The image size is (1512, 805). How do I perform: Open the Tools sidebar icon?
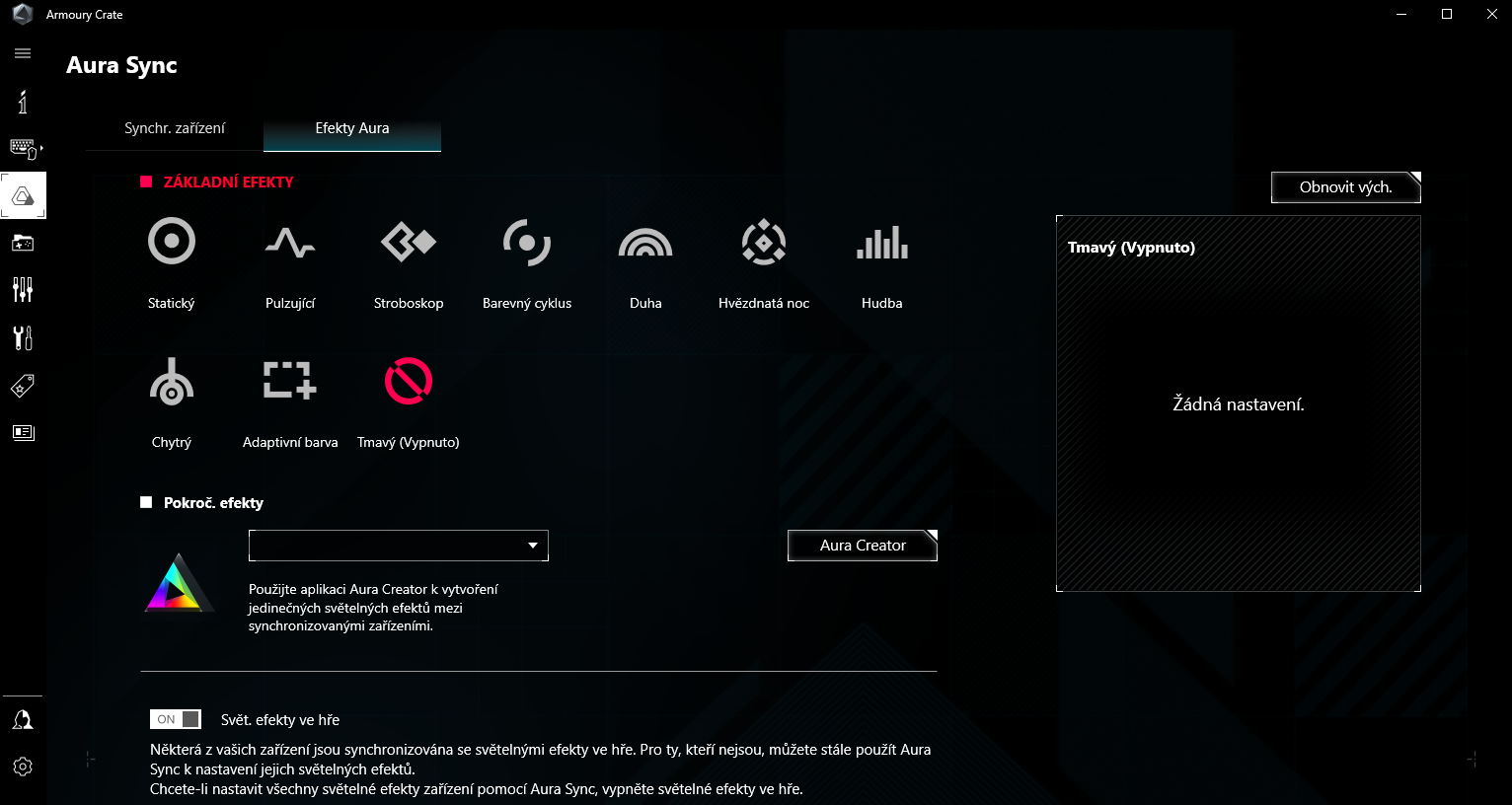(x=23, y=337)
